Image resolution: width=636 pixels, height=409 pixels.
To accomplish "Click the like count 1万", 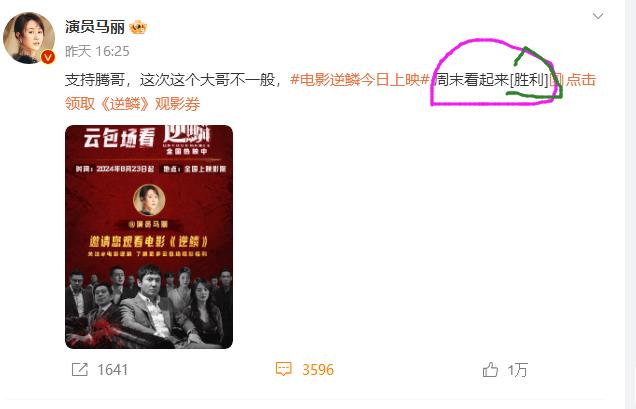I will pos(517,370).
